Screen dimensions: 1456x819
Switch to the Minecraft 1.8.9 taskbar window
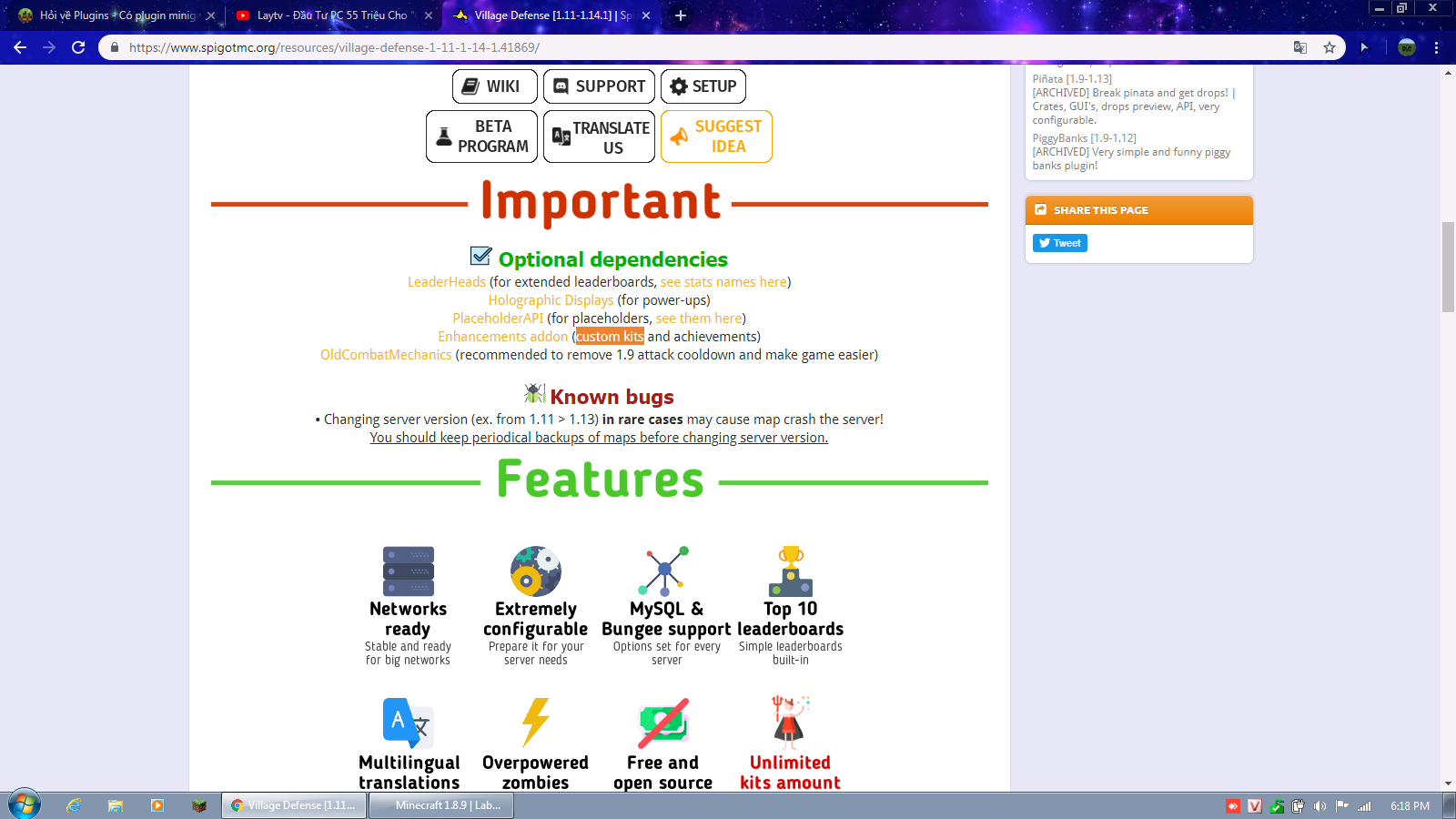tap(440, 805)
